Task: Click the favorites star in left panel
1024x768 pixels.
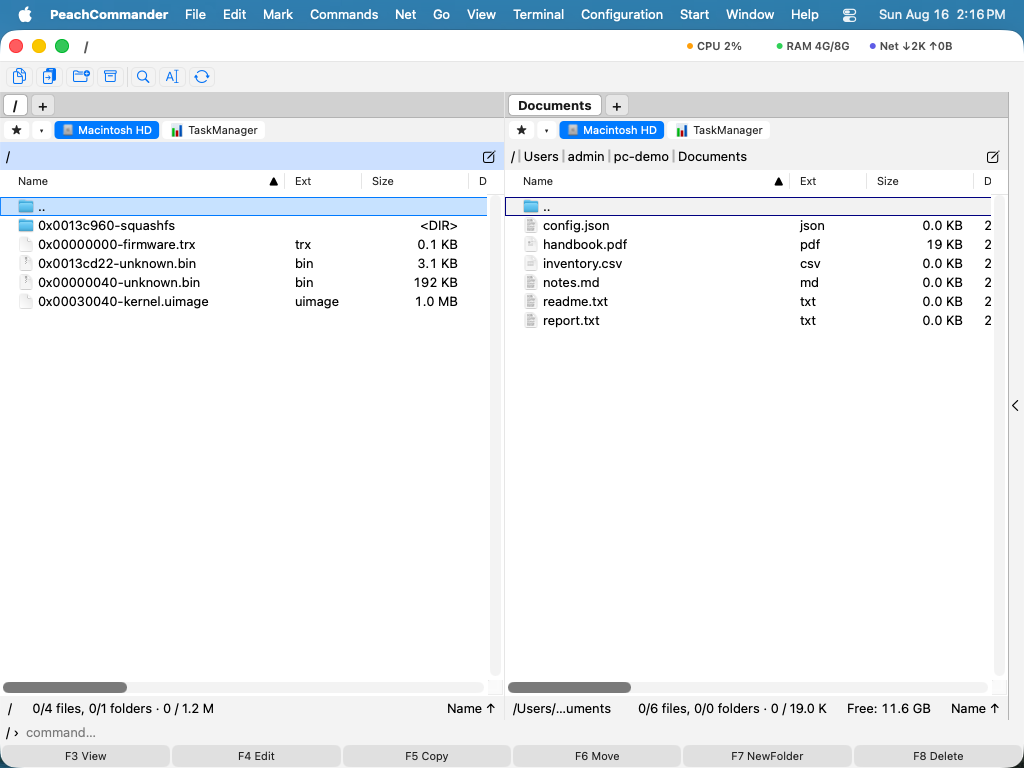Action: point(17,130)
